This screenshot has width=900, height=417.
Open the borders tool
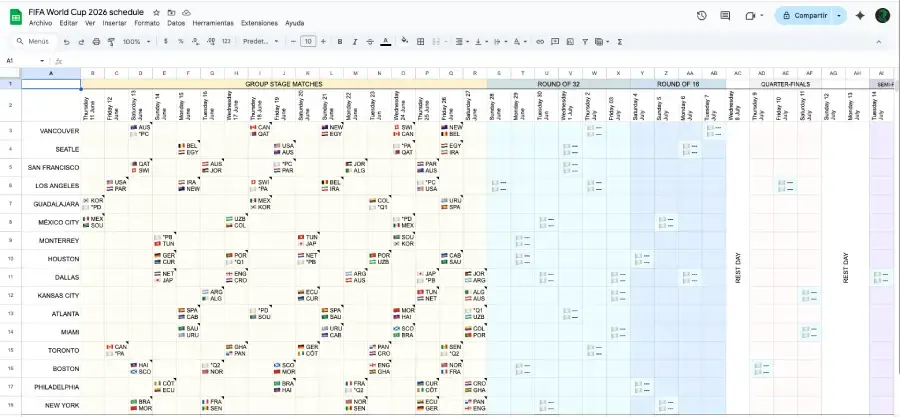pyautogui.click(x=421, y=42)
